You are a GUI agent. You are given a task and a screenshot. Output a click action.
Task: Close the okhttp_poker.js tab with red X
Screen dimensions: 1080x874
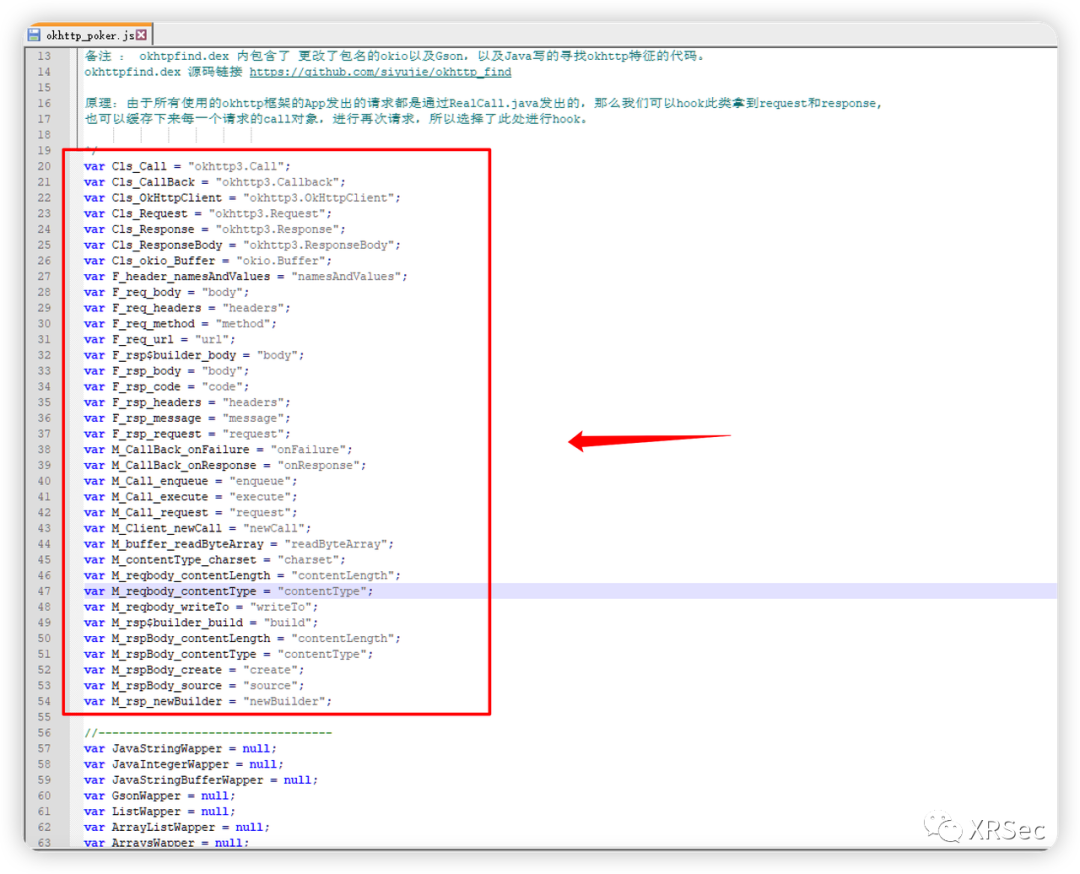141,35
